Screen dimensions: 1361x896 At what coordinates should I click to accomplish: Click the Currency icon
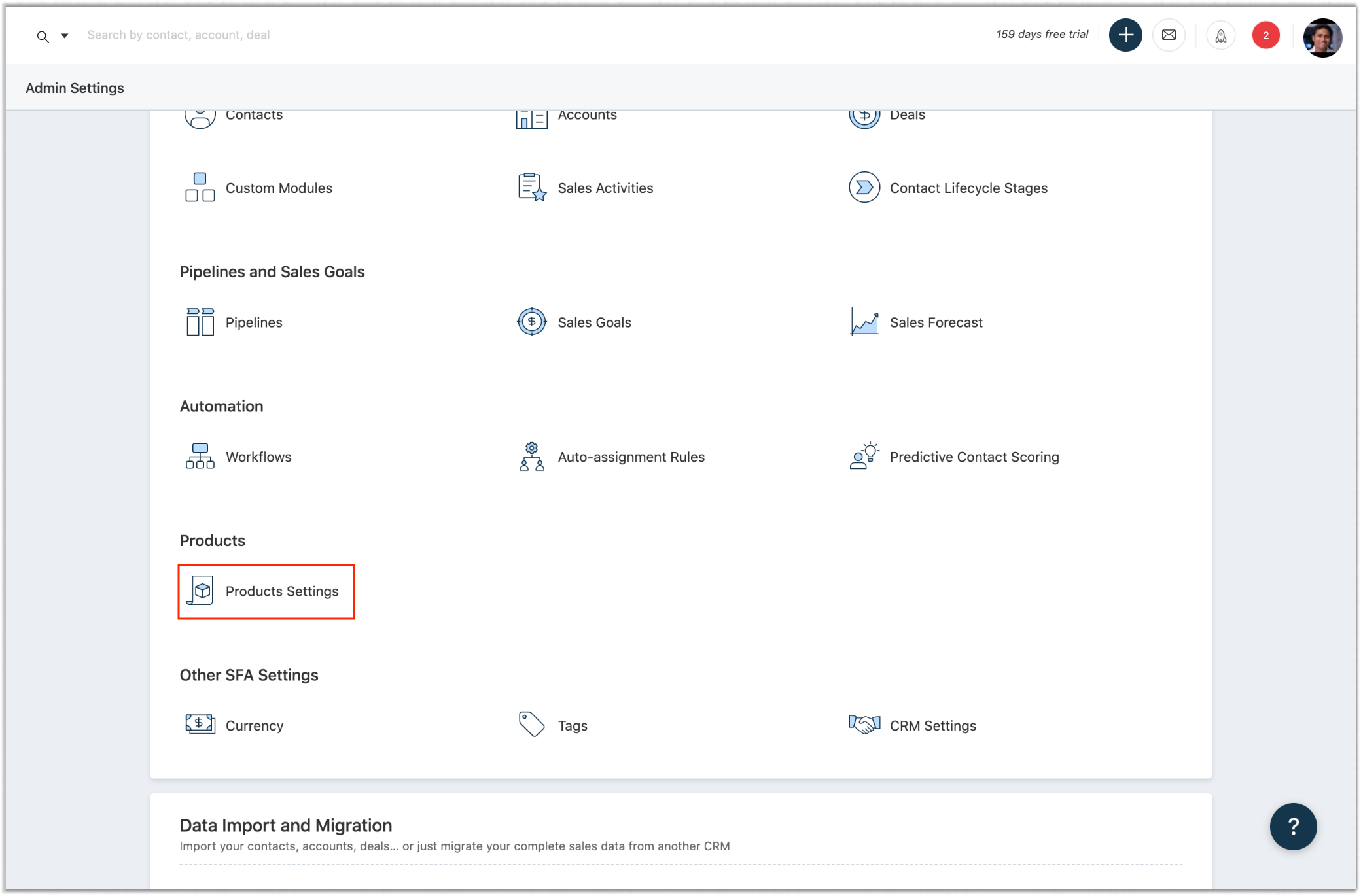tap(200, 724)
